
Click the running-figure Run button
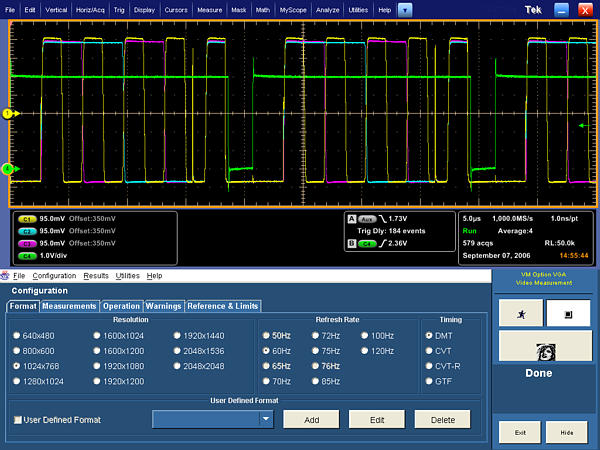click(521, 313)
